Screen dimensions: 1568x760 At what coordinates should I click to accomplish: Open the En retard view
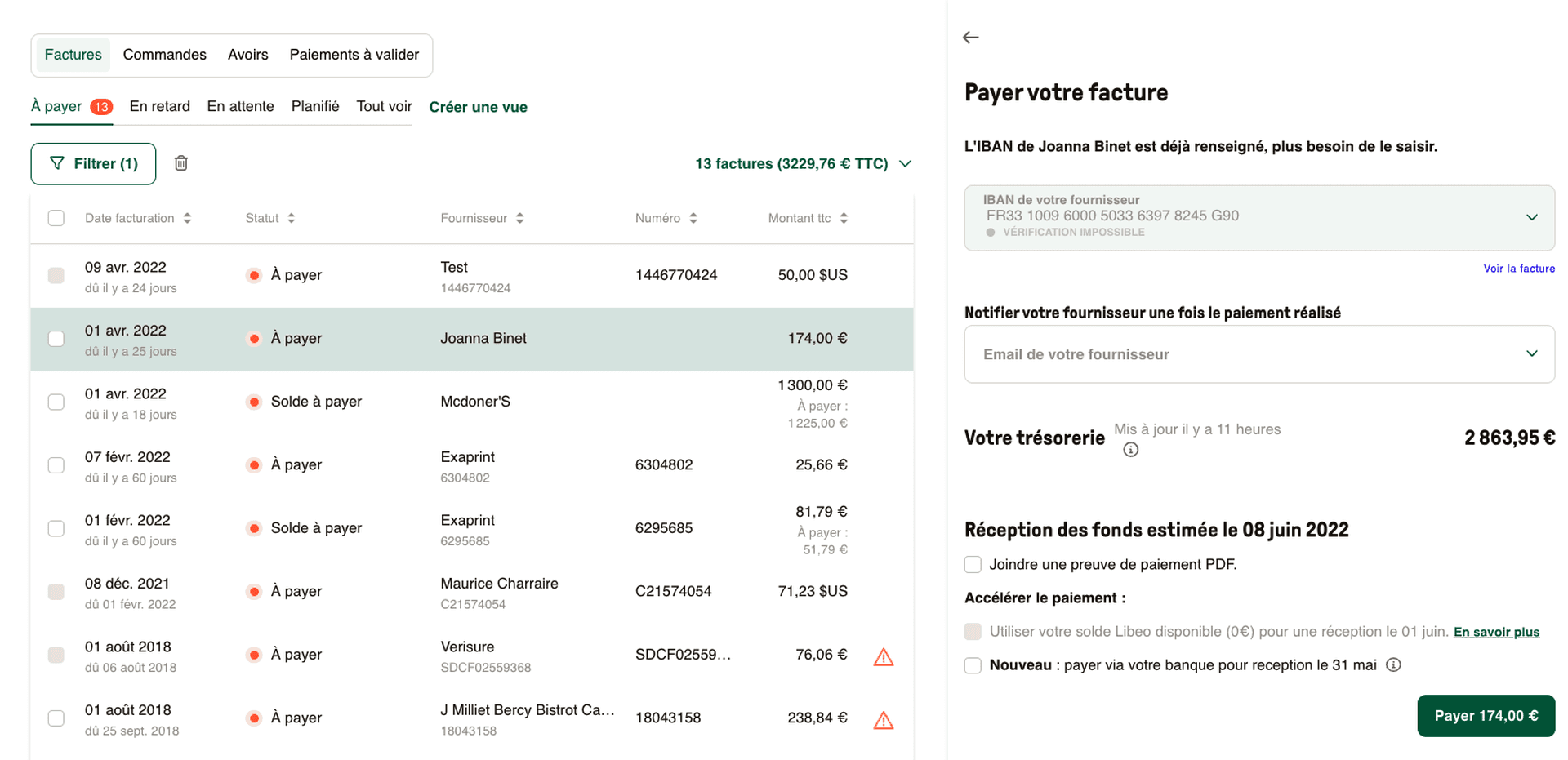tap(159, 106)
